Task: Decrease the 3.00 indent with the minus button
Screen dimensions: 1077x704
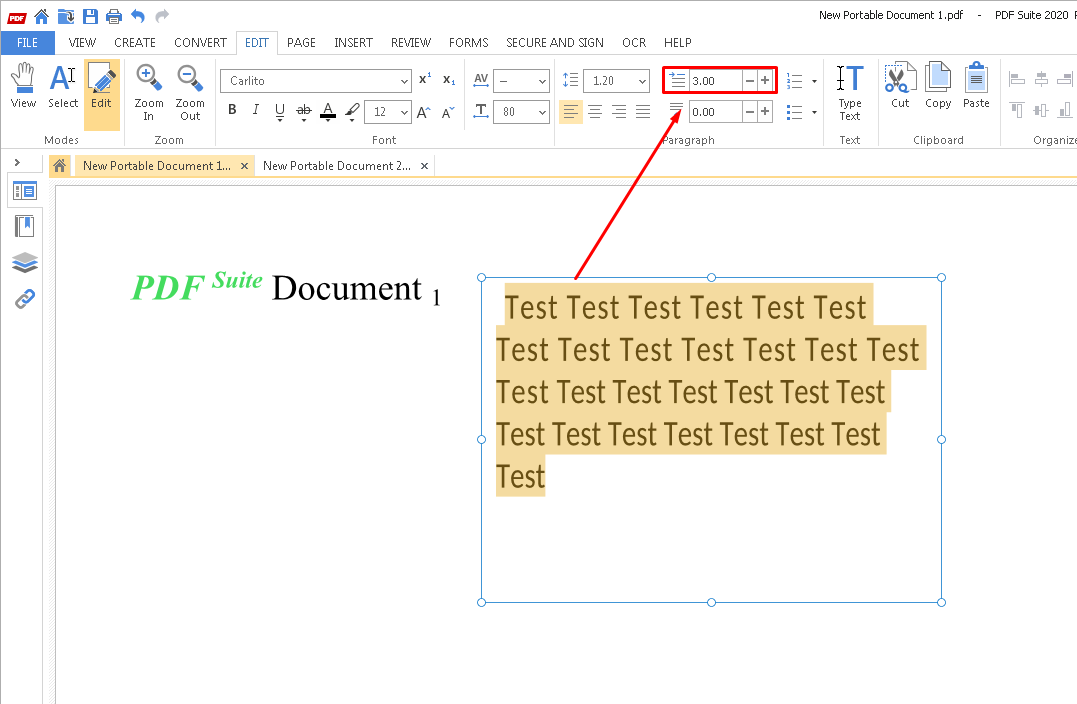Action: (x=749, y=81)
